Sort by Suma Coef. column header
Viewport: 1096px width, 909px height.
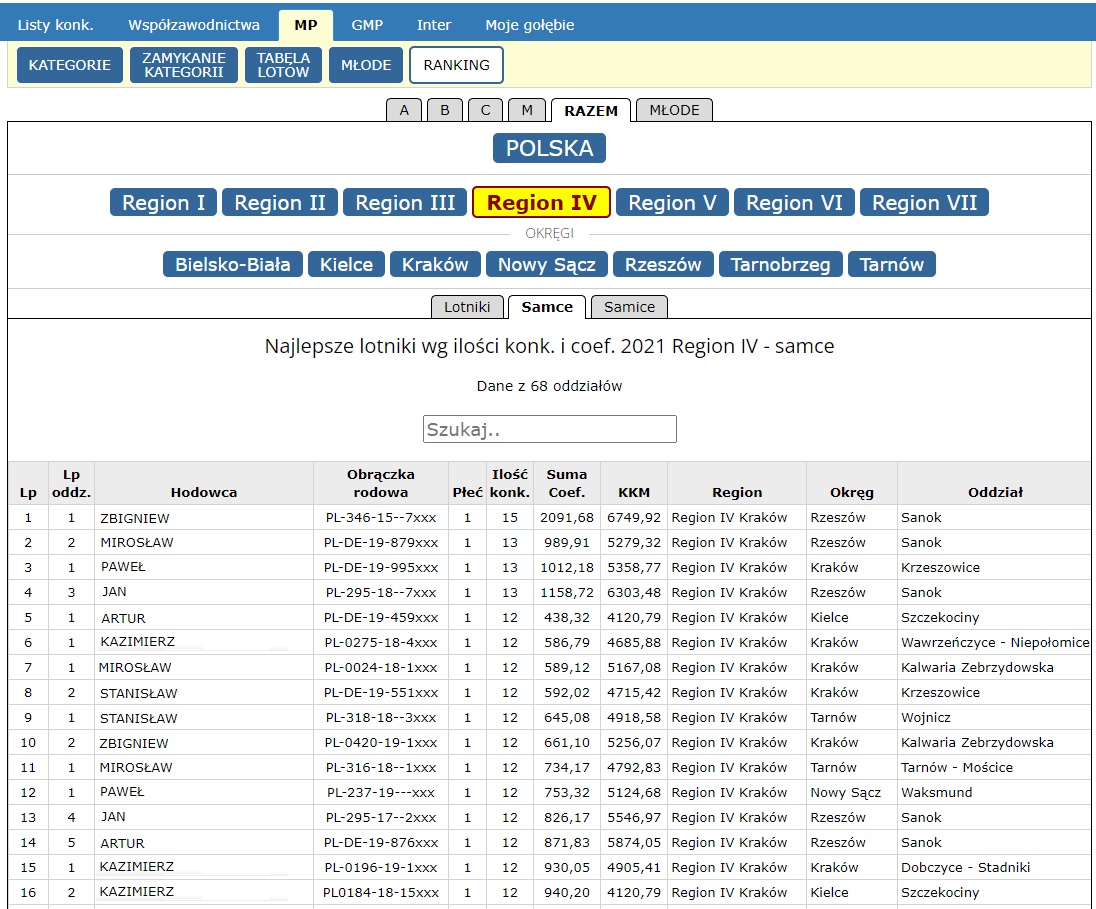click(x=567, y=483)
